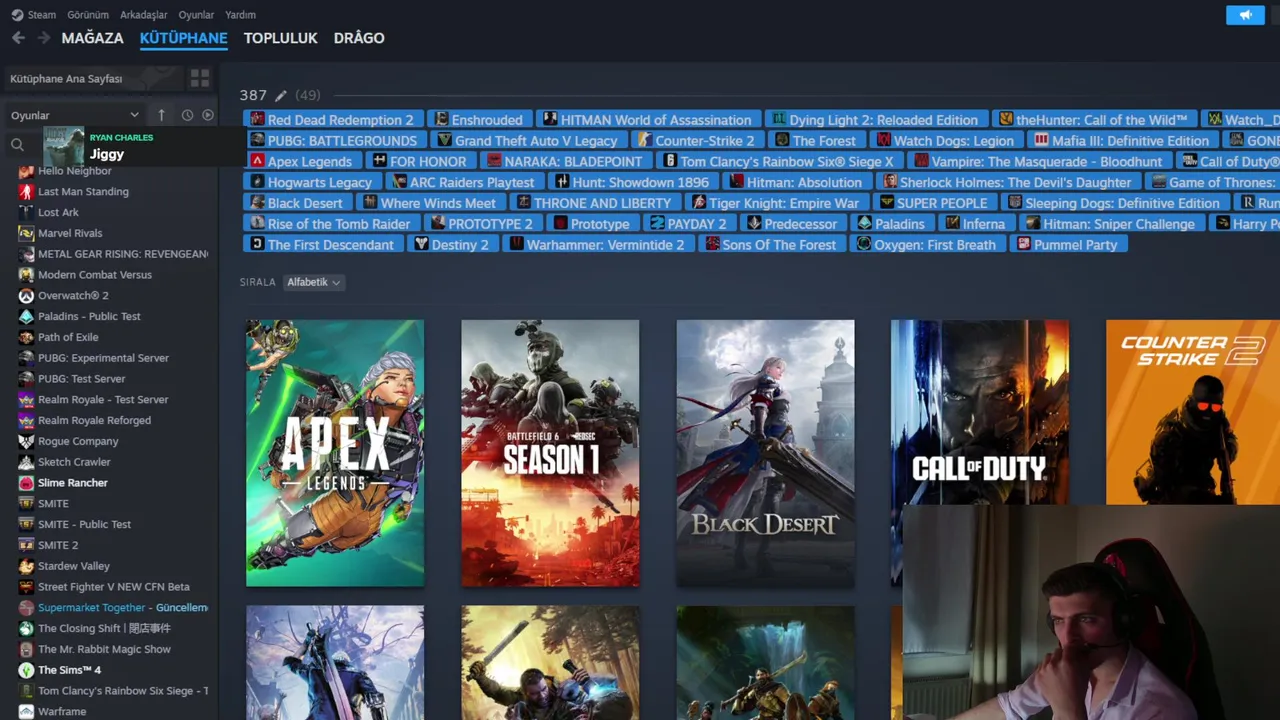Click the Rogue Company game icon
Screen dimensions: 1280x720
point(26,441)
